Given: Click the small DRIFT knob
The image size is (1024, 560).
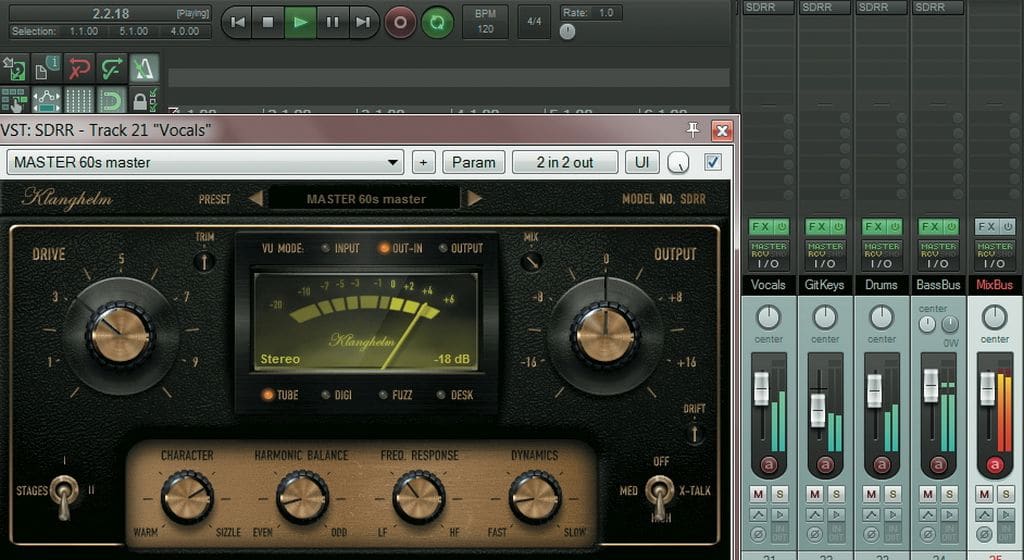Looking at the screenshot, I should click(x=694, y=433).
